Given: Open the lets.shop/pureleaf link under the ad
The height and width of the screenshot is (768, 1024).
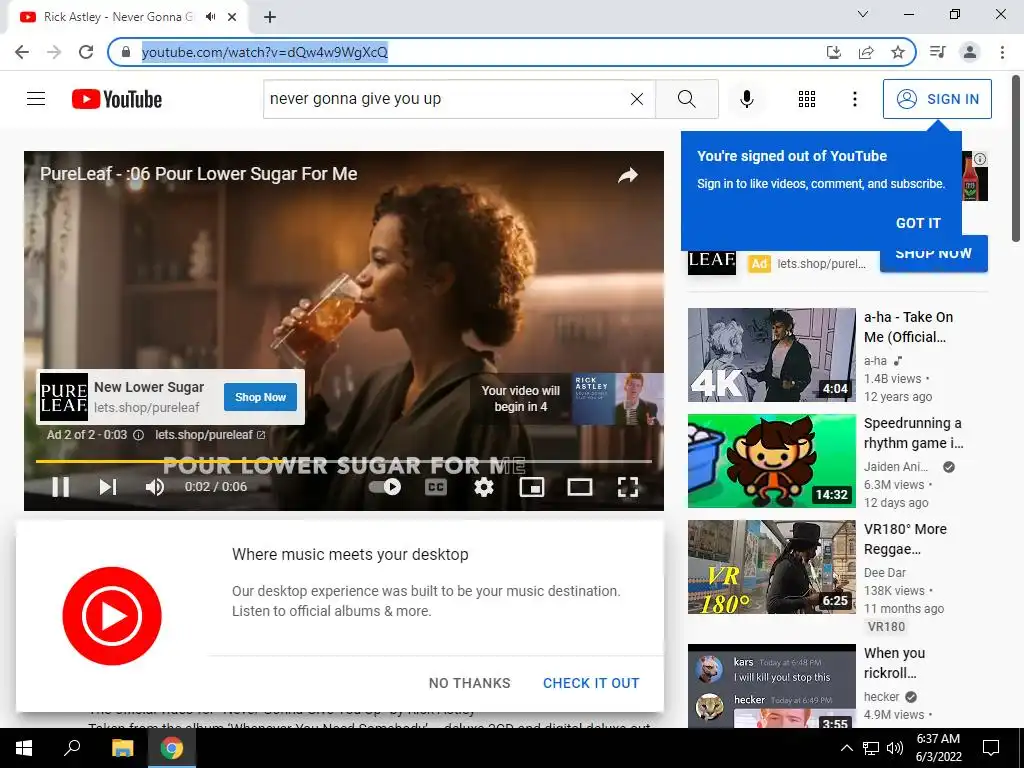Looking at the screenshot, I should pyautogui.click(x=210, y=435).
